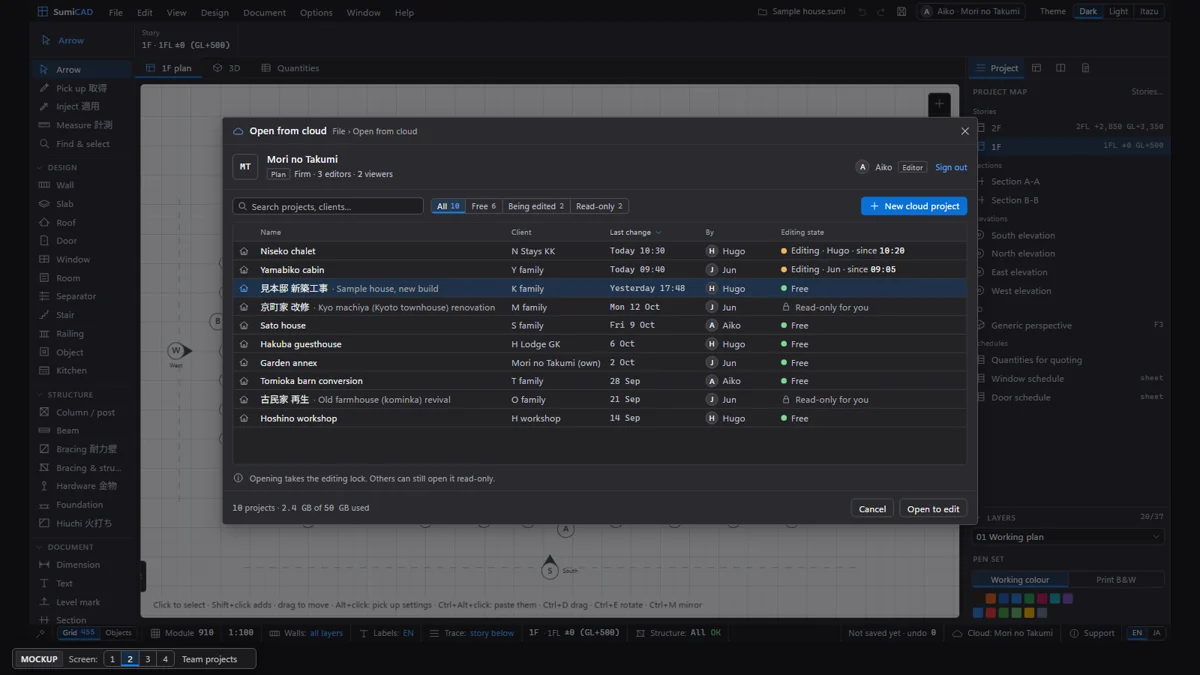Screen dimensions: 1200x675
Task: Open the 01 Working plan layers dropdown
Action: (1068, 537)
